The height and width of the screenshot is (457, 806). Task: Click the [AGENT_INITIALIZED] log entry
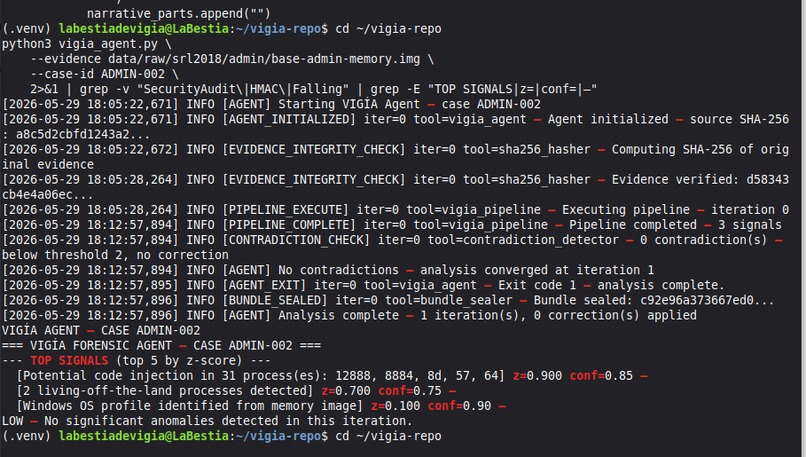pos(395,119)
